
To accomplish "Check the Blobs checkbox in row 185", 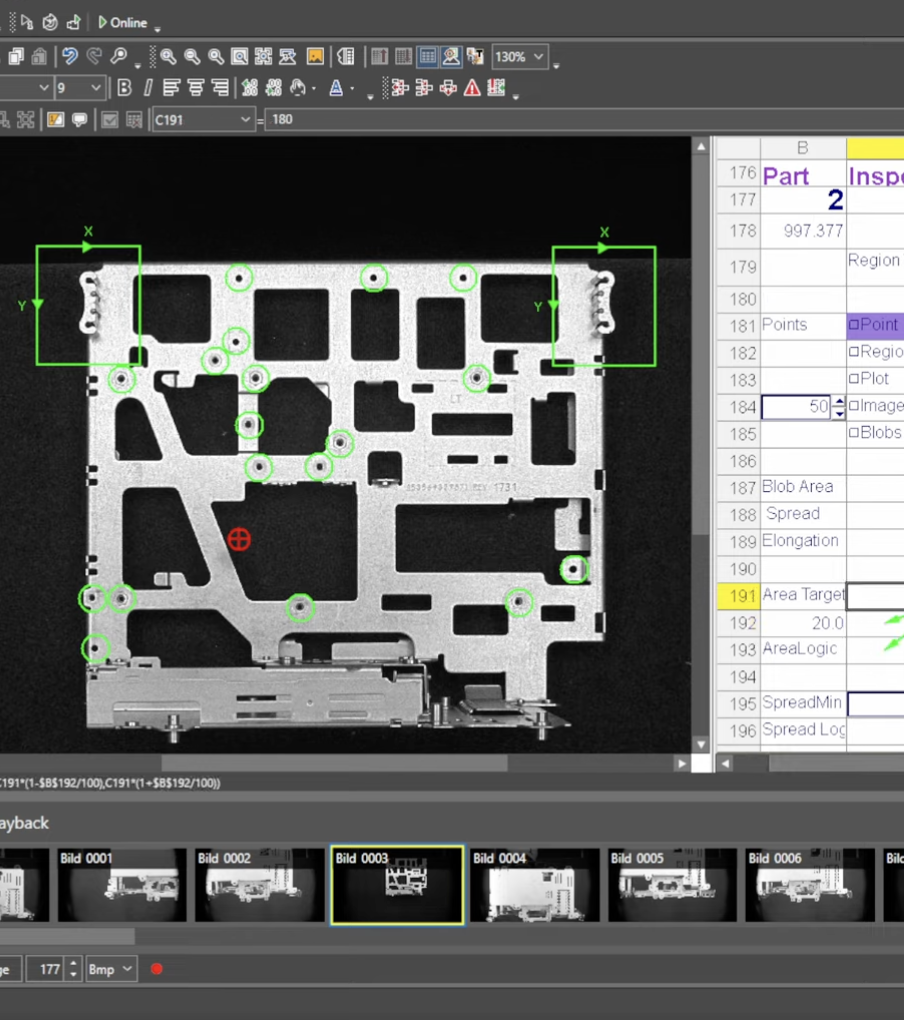I will click(854, 433).
